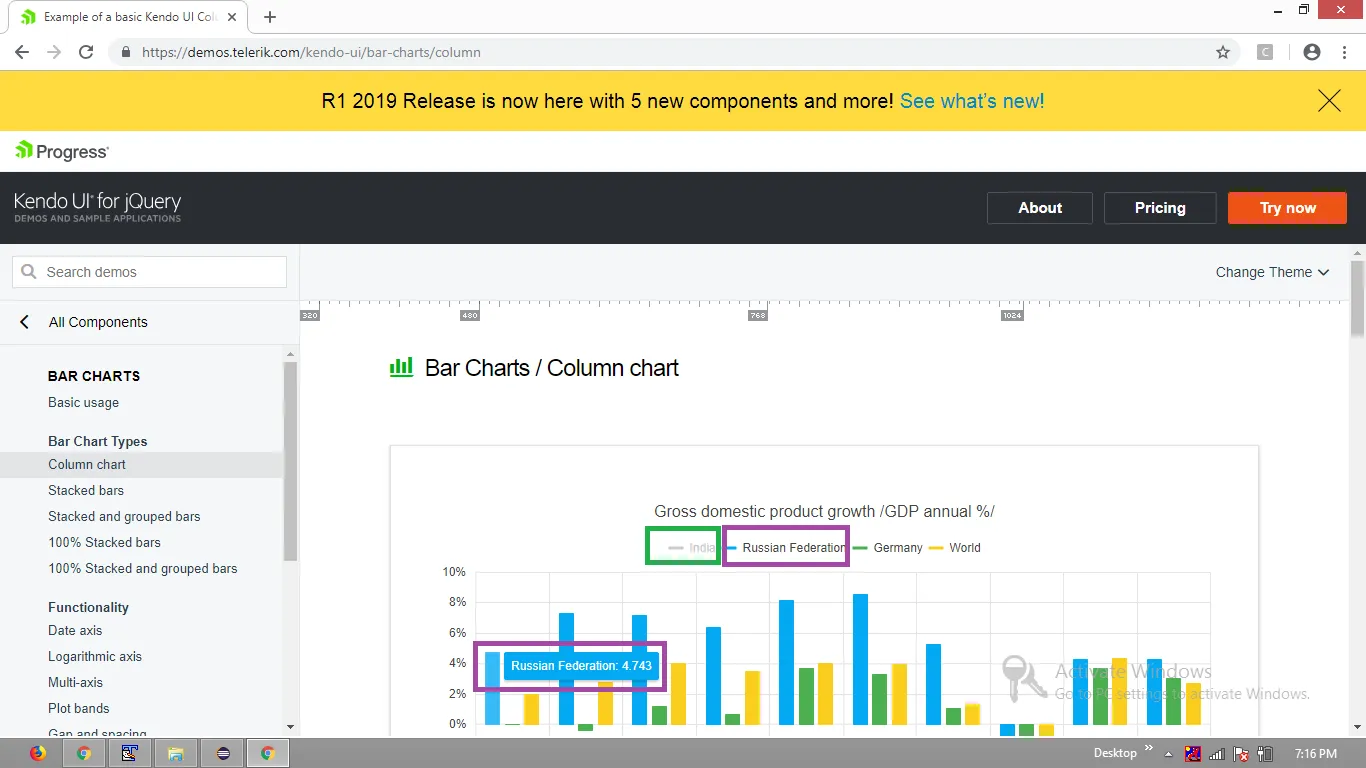
Task: Reload the page with refresh icon
Action: point(86,52)
